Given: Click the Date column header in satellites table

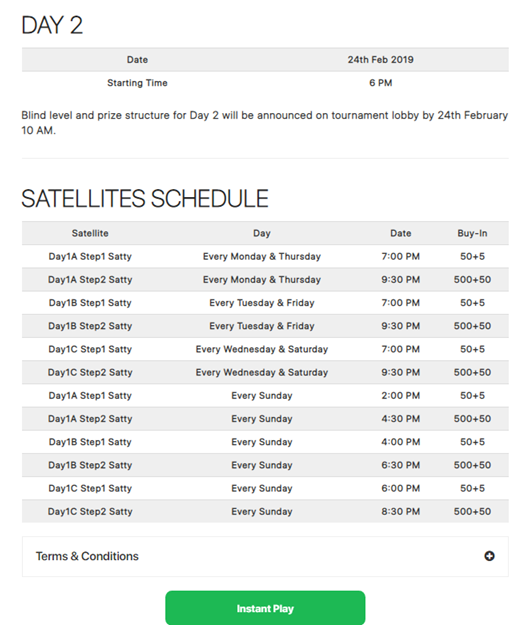Looking at the screenshot, I should coord(400,233).
